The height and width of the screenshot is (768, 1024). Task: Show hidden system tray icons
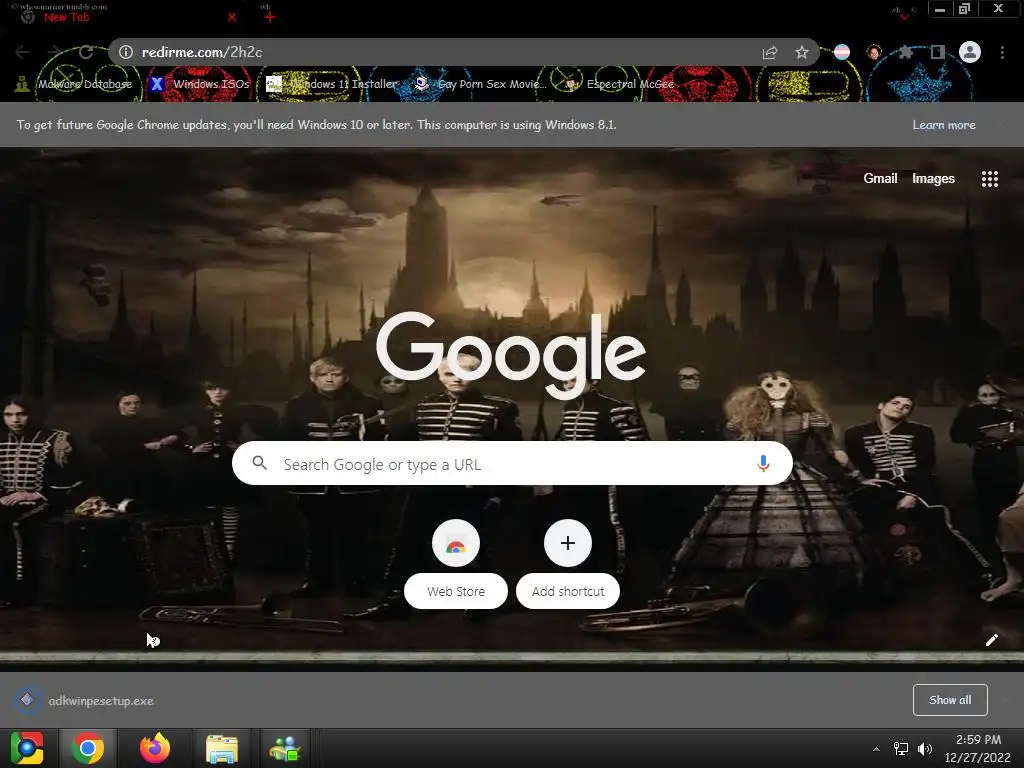point(876,749)
